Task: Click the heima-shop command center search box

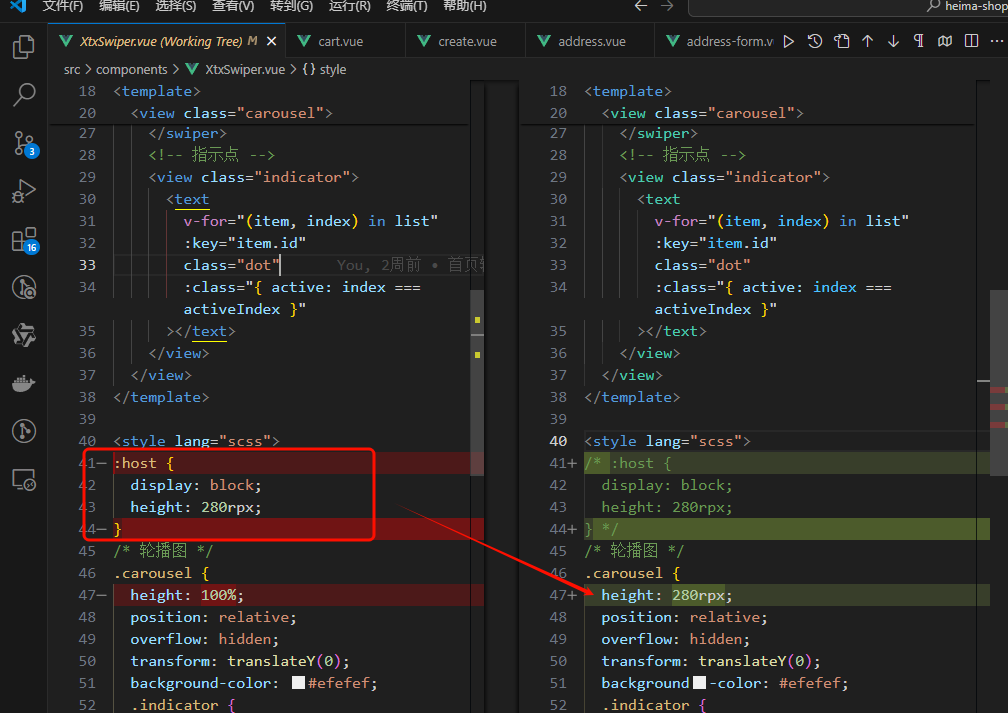Action: [848, 6]
